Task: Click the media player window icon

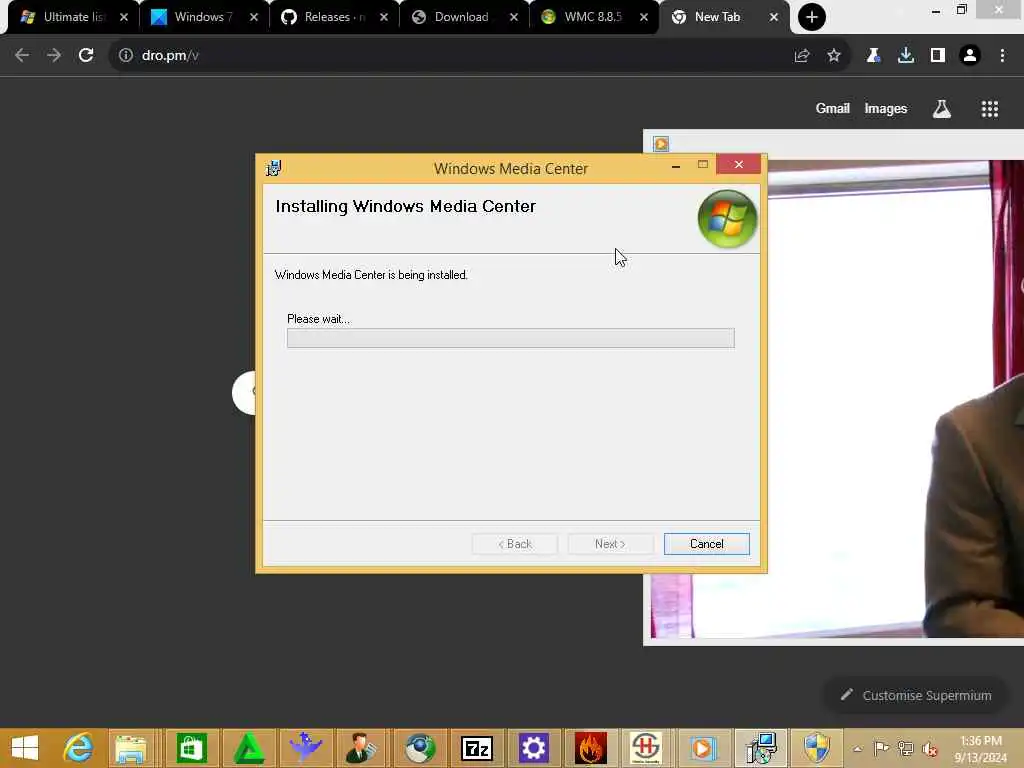Action: (x=661, y=144)
